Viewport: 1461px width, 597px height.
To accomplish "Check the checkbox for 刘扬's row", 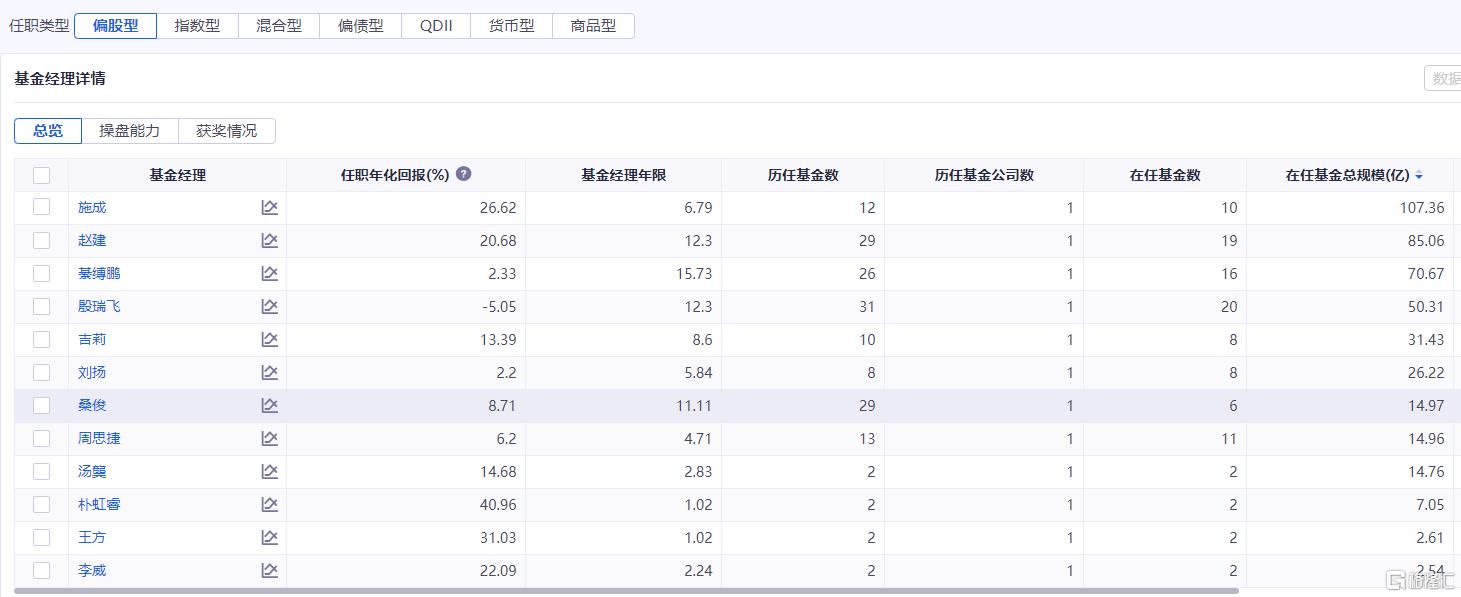I will [41, 372].
